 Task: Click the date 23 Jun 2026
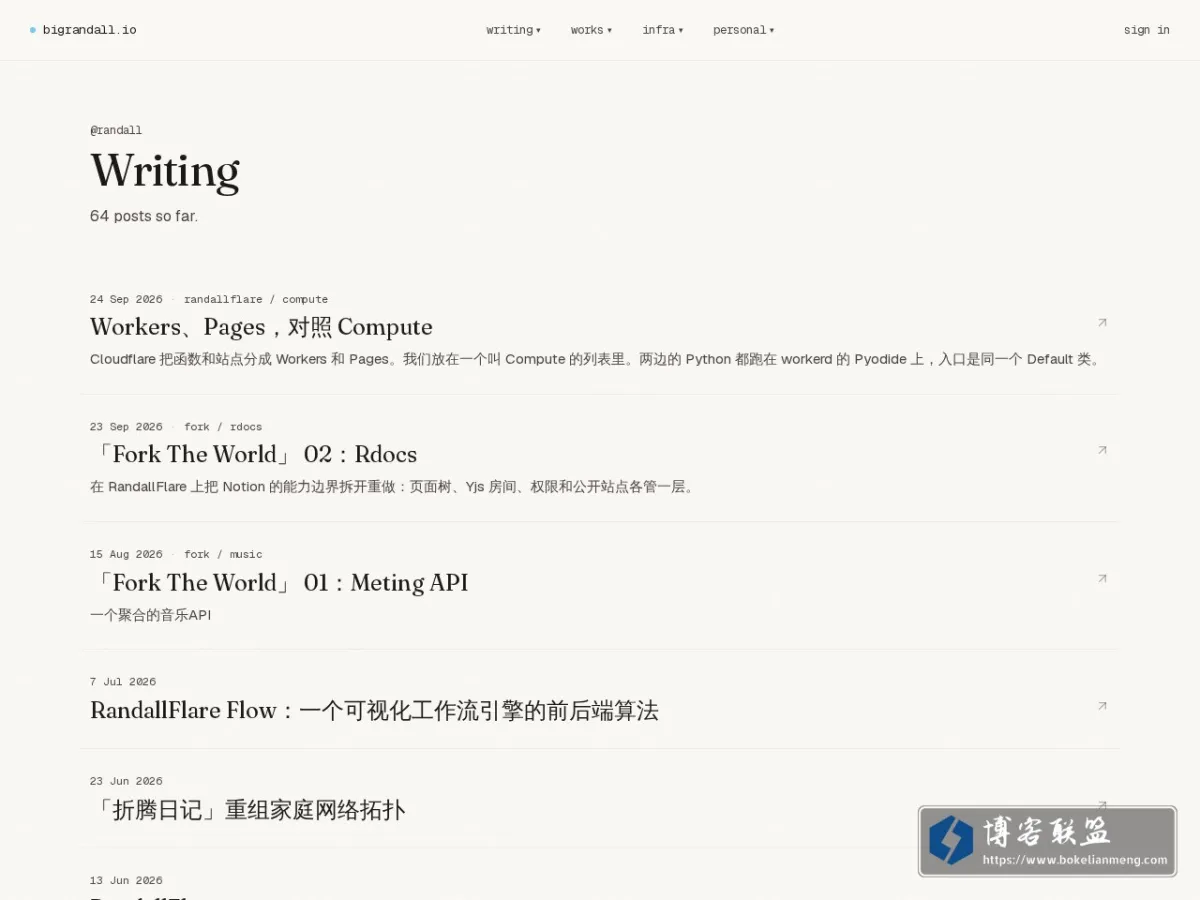(126, 781)
